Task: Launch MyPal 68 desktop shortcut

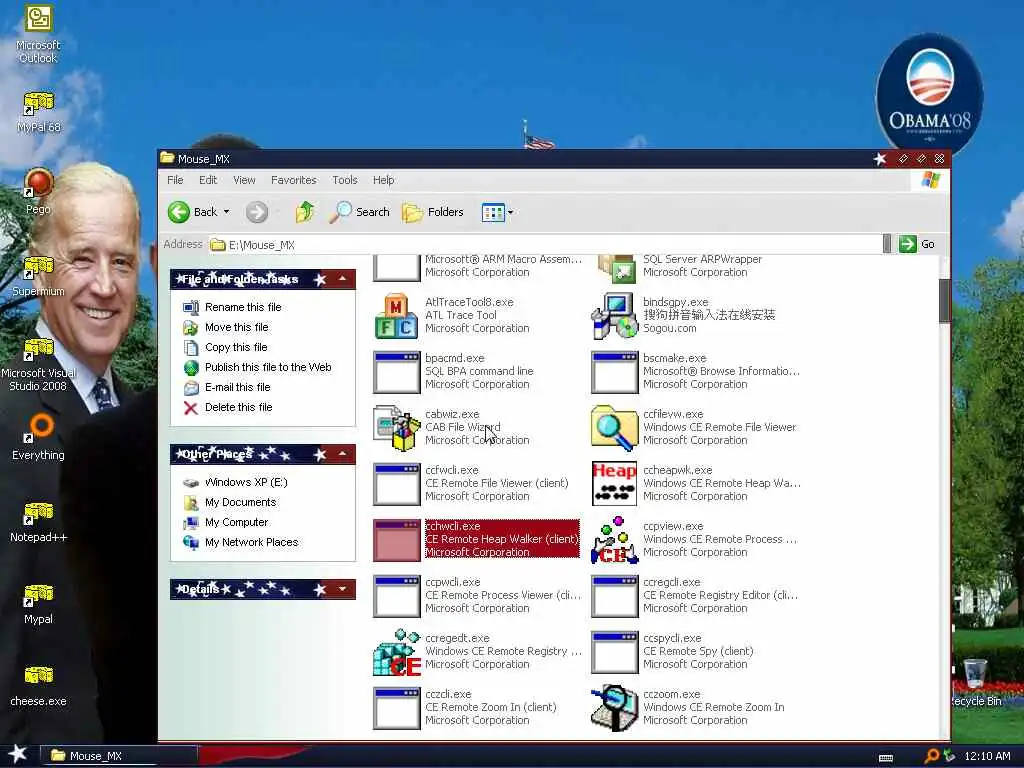Action: pyautogui.click(x=38, y=112)
